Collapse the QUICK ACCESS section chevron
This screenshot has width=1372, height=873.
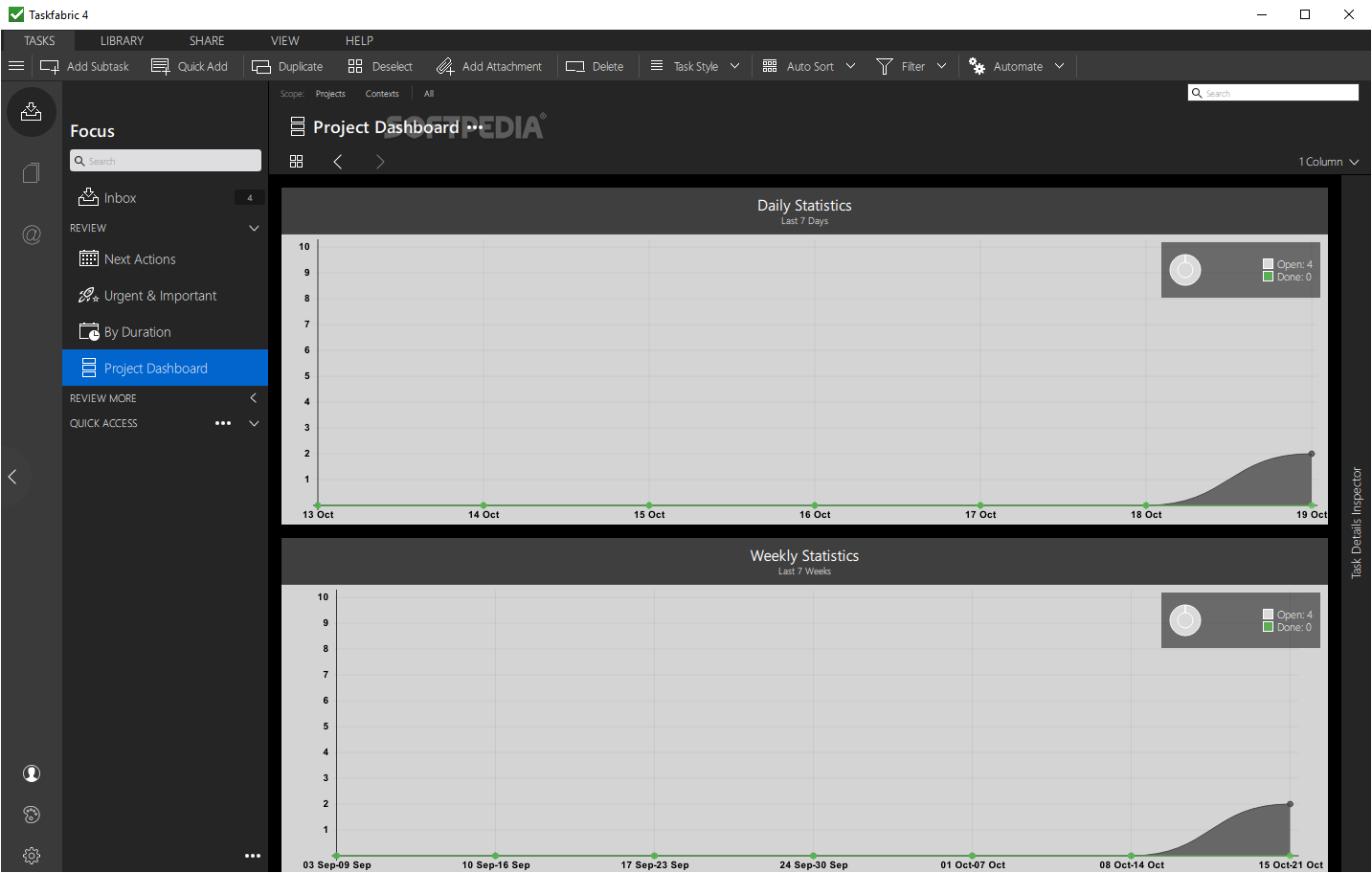click(254, 423)
